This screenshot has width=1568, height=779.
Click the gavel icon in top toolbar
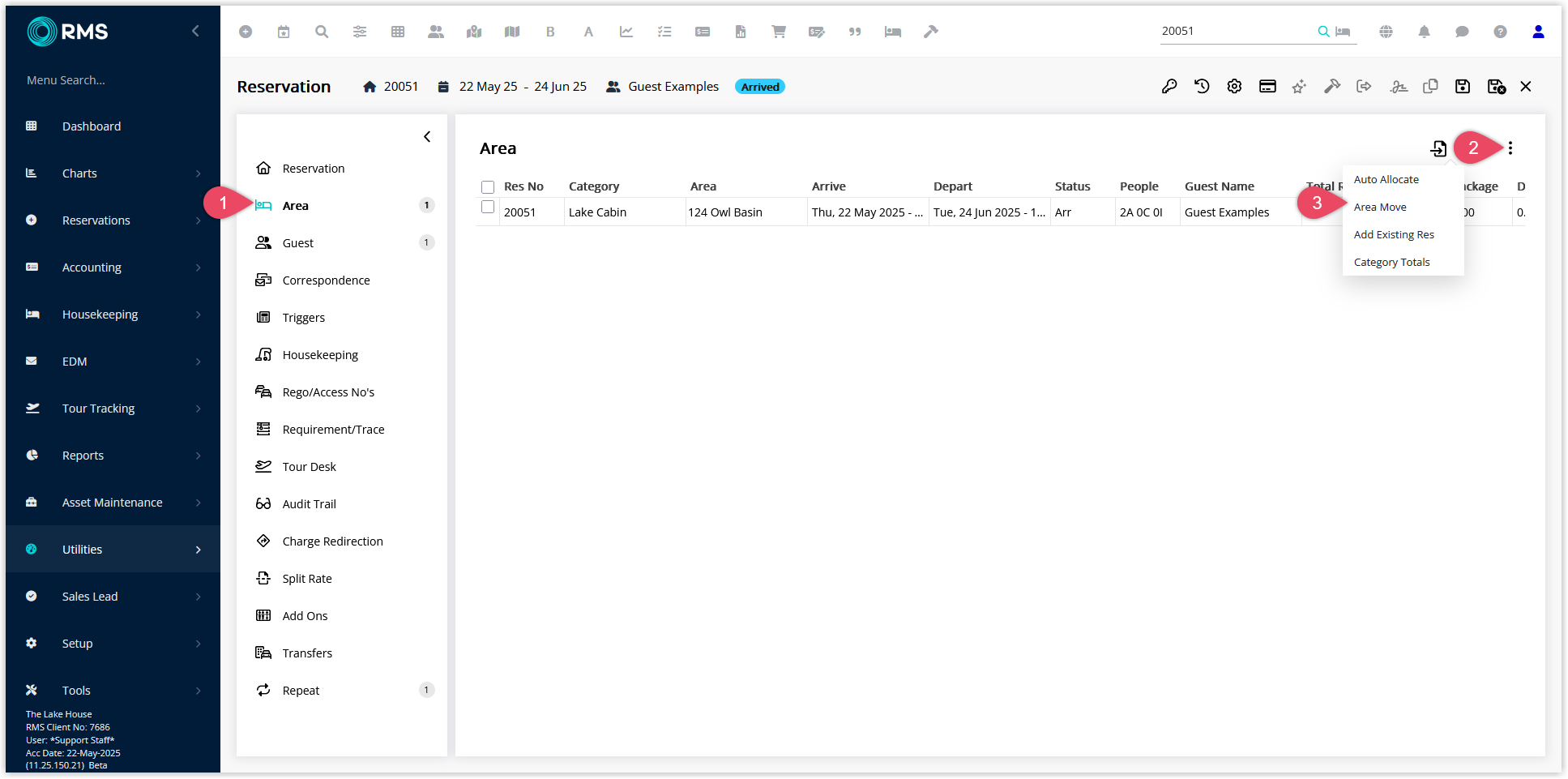coord(931,32)
